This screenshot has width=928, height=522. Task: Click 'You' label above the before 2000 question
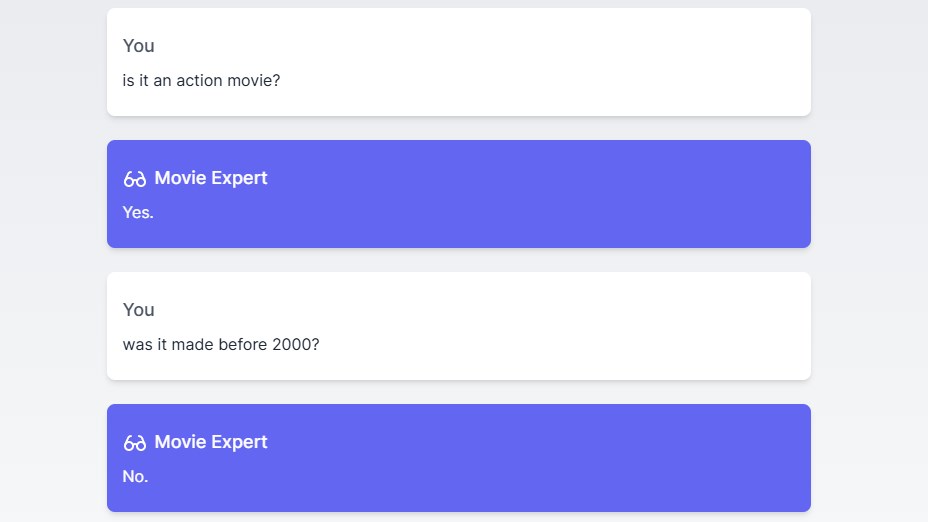pyautogui.click(x=138, y=310)
